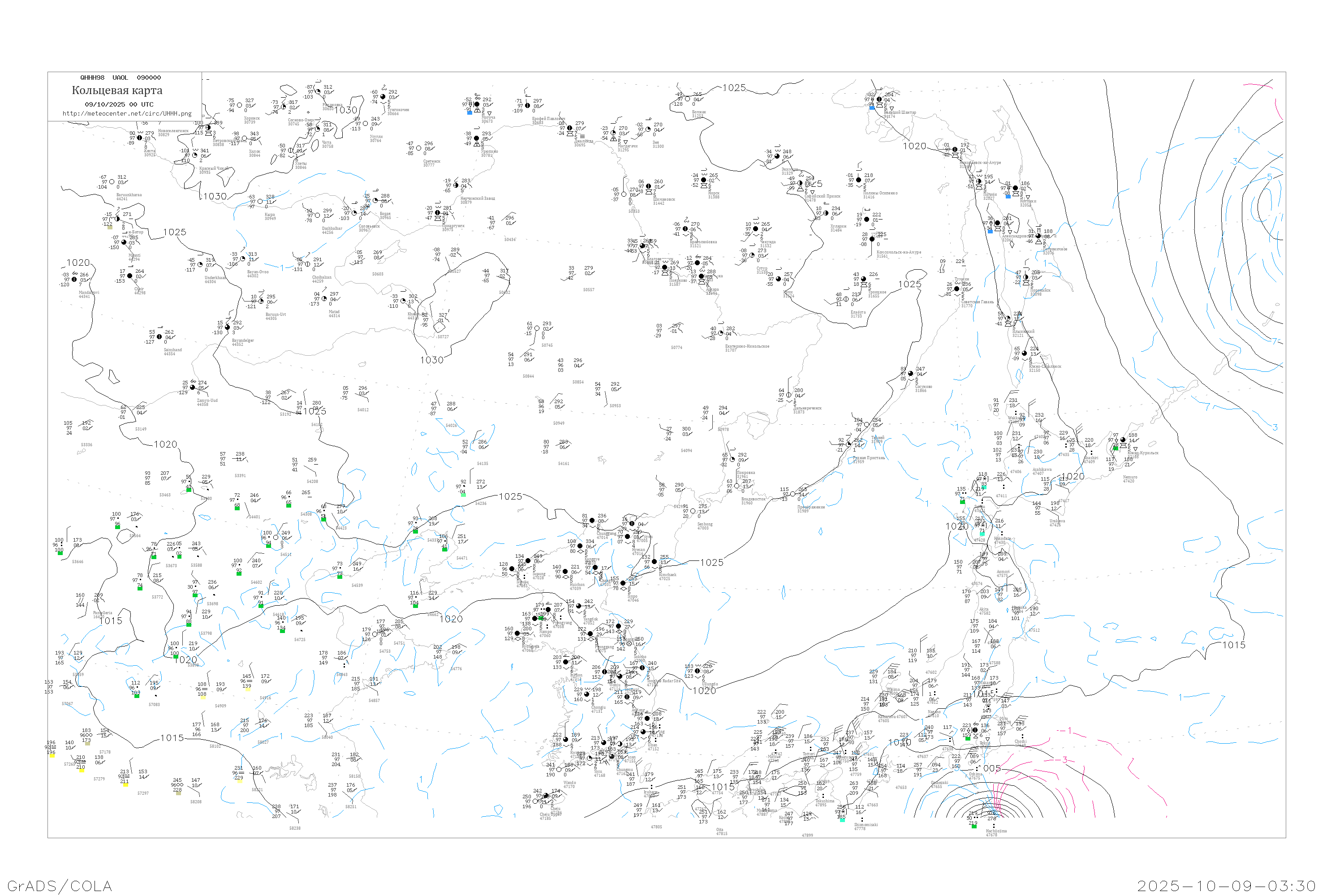The image size is (1344, 896).
Task: Click the Baruunkharaa open station circle
Action: [x=112, y=182]
